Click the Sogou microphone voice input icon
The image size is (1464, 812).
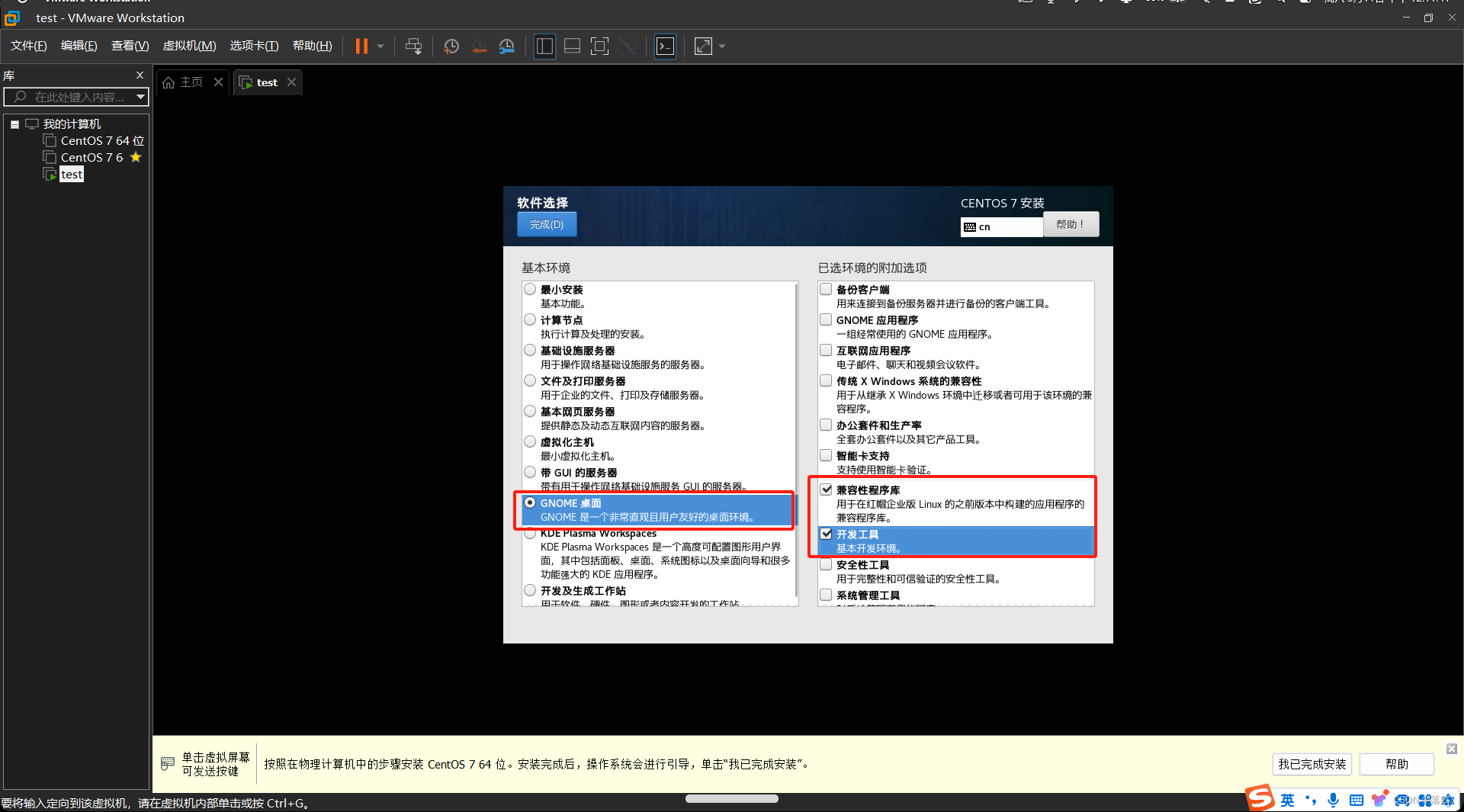coord(1333,800)
